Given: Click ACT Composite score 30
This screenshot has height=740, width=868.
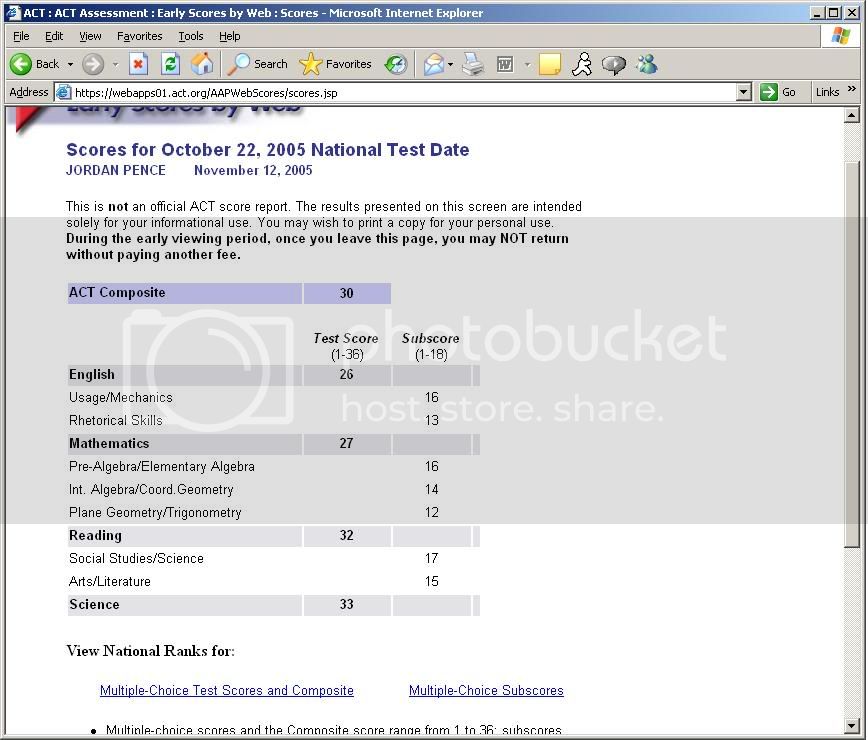Looking at the screenshot, I should click(x=347, y=293).
